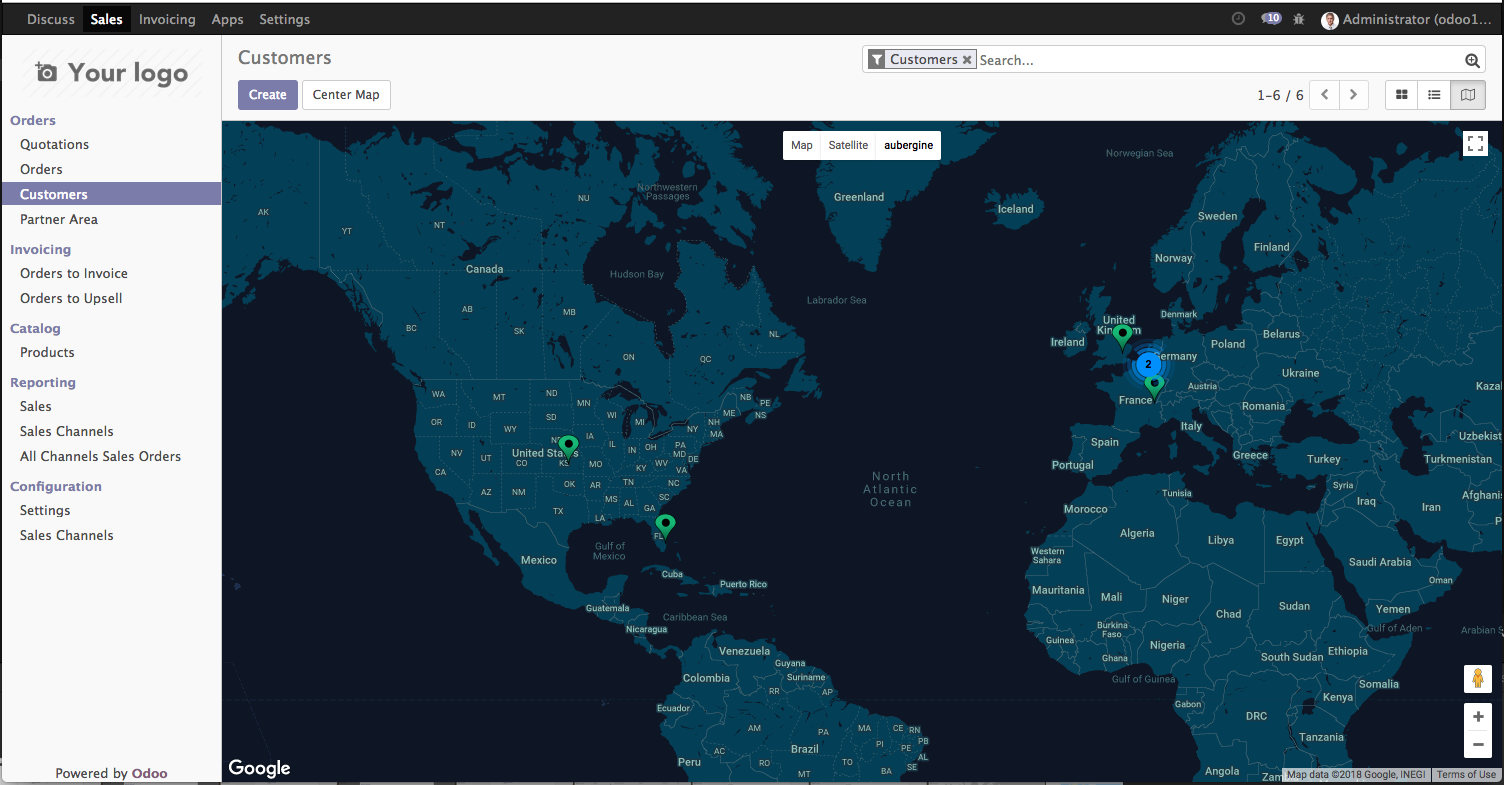This screenshot has height=785, width=1504.
Task: Open the Invoicing top menu
Action: tap(167, 19)
